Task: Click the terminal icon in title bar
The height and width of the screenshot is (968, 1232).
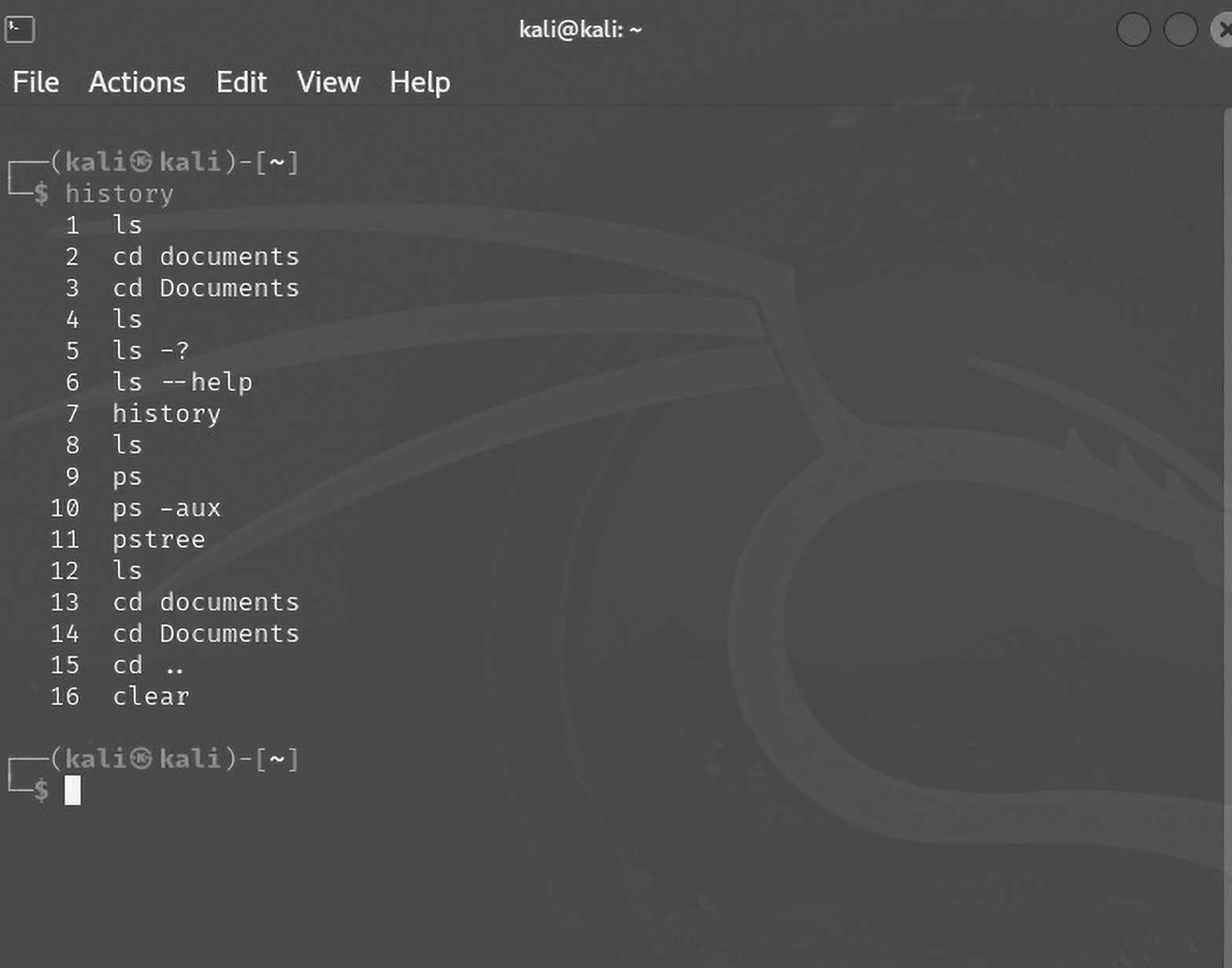Action: 20,29
